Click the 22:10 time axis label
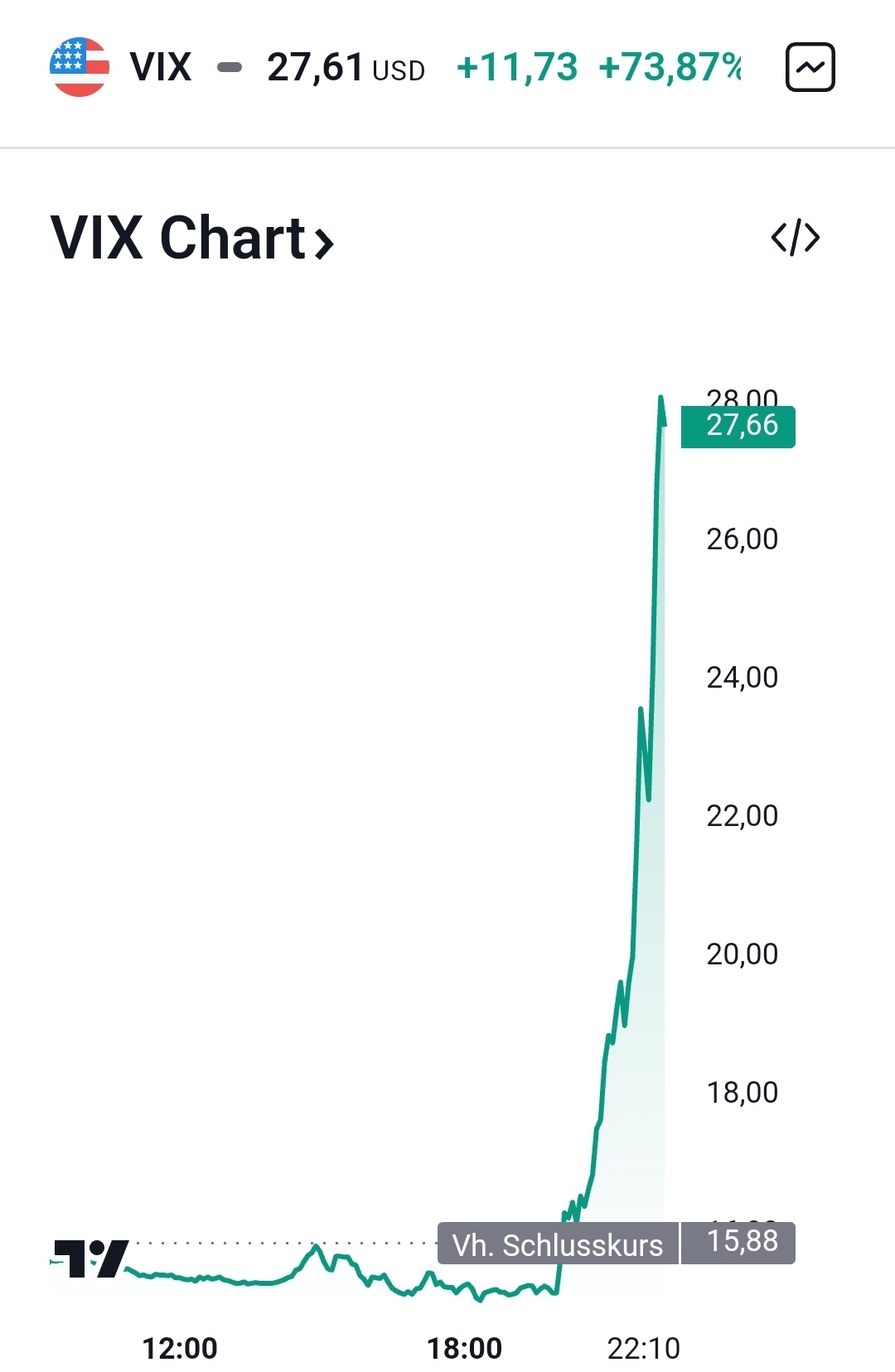 tap(643, 1348)
